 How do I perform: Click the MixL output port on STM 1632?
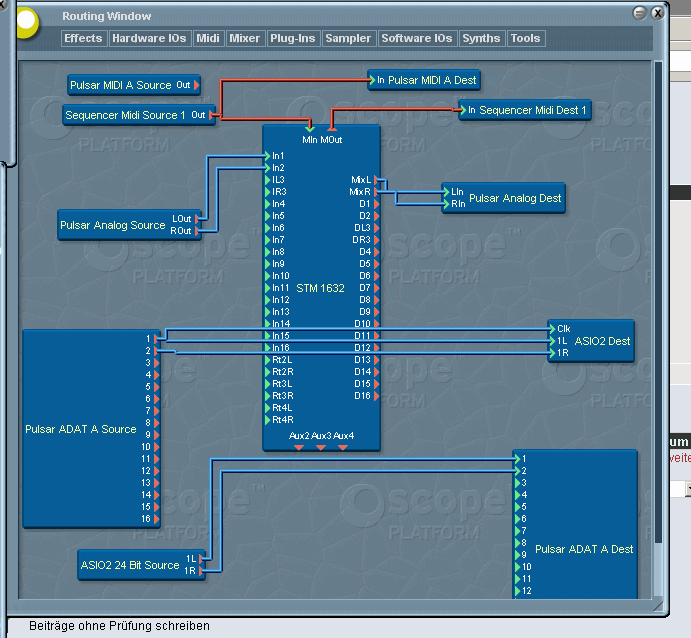tap(376, 180)
